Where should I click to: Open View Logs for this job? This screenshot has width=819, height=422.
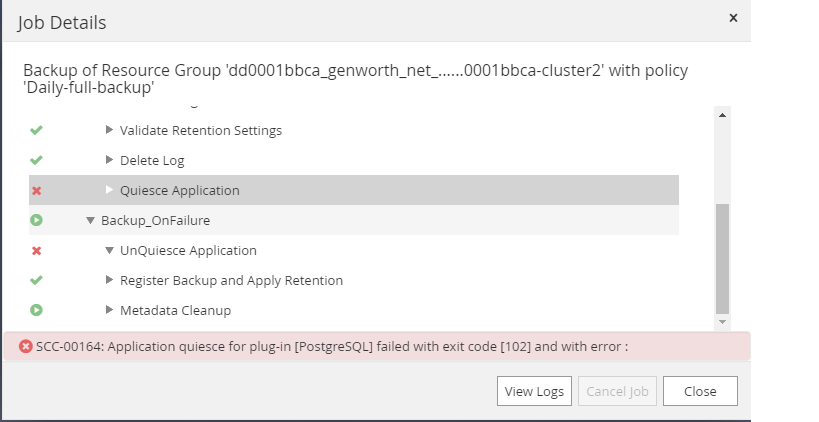tap(534, 391)
